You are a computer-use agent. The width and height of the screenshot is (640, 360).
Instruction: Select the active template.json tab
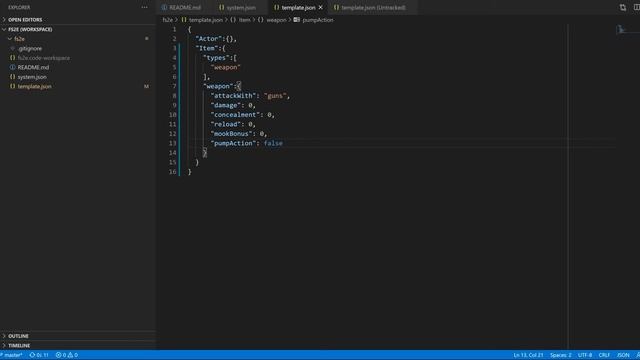coord(298,7)
